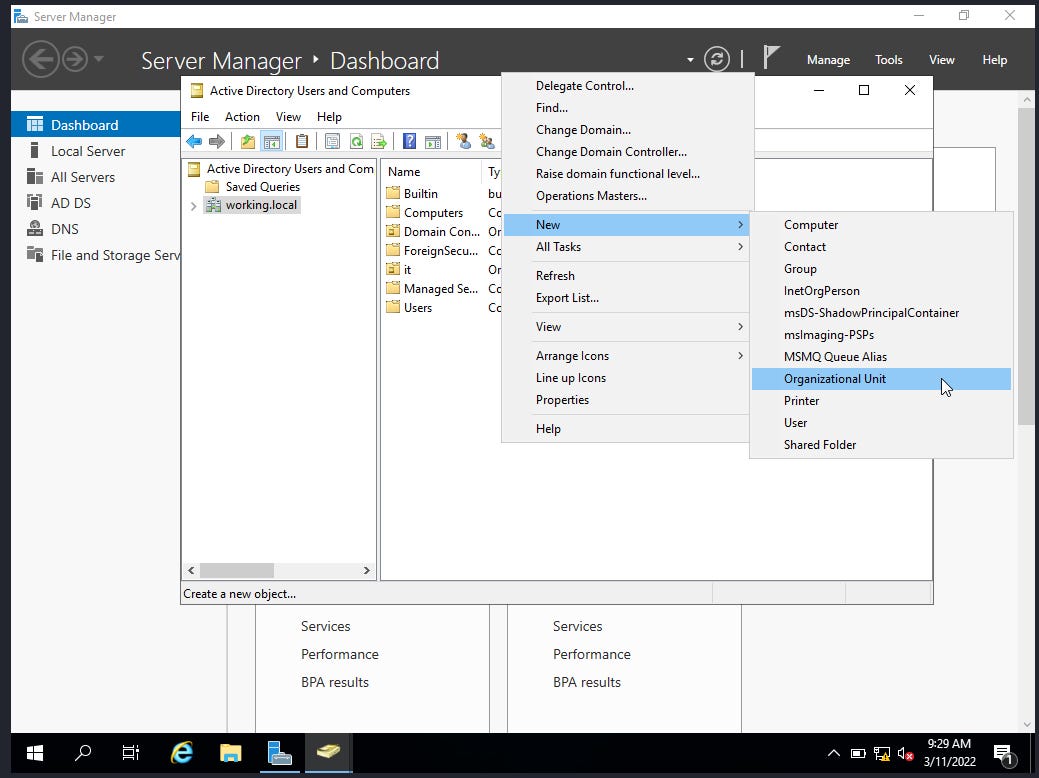This screenshot has height=778, width=1039.
Task: Open the New submenu arrow
Action: tap(740, 225)
